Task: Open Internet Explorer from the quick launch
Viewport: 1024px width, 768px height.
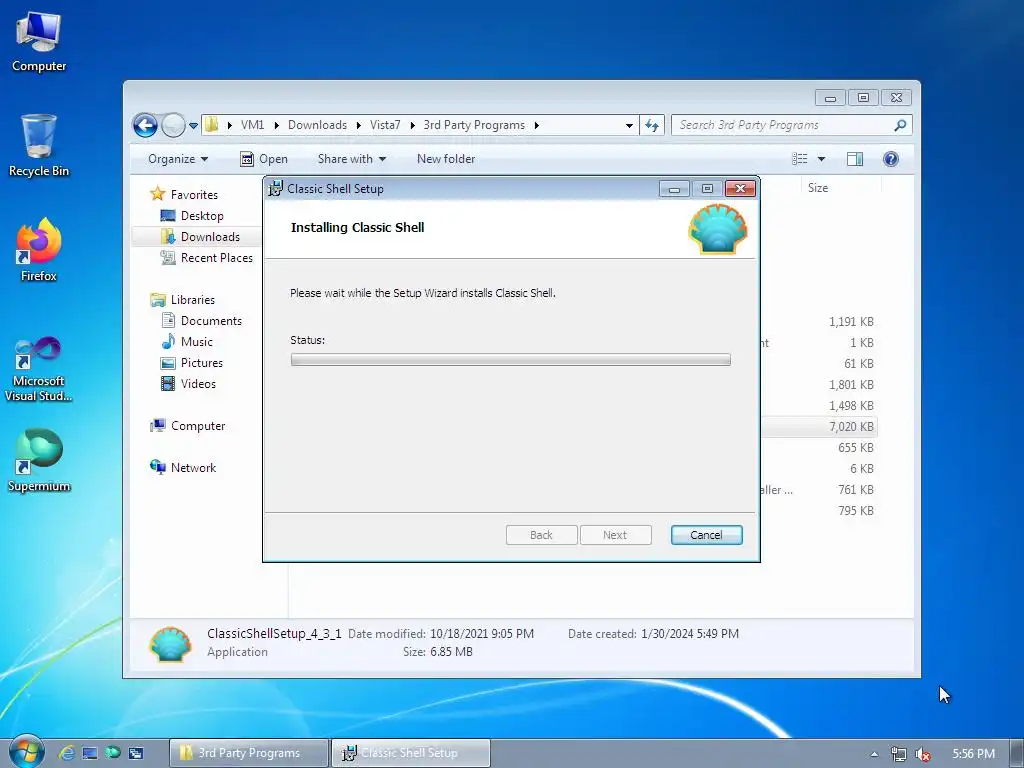Action: 67,753
